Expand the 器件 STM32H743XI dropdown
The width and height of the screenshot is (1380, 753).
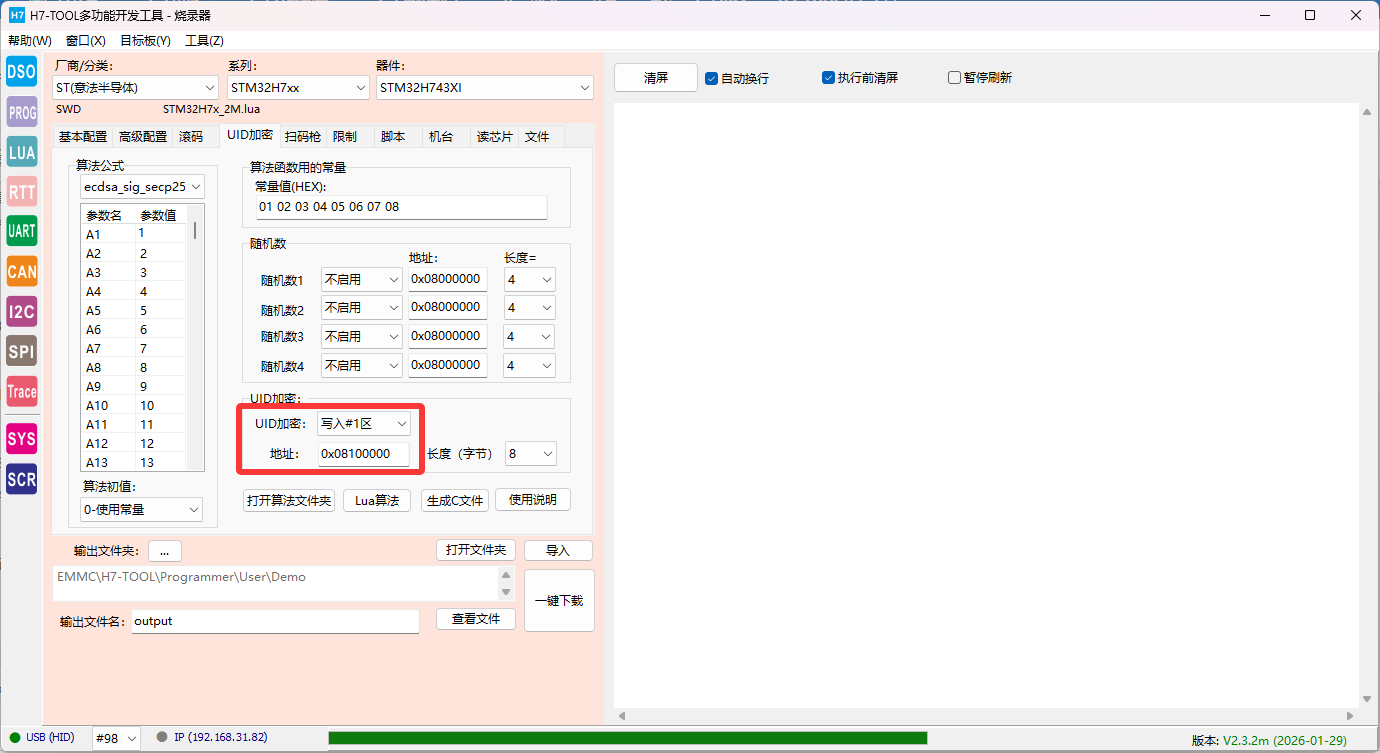(x=485, y=88)
